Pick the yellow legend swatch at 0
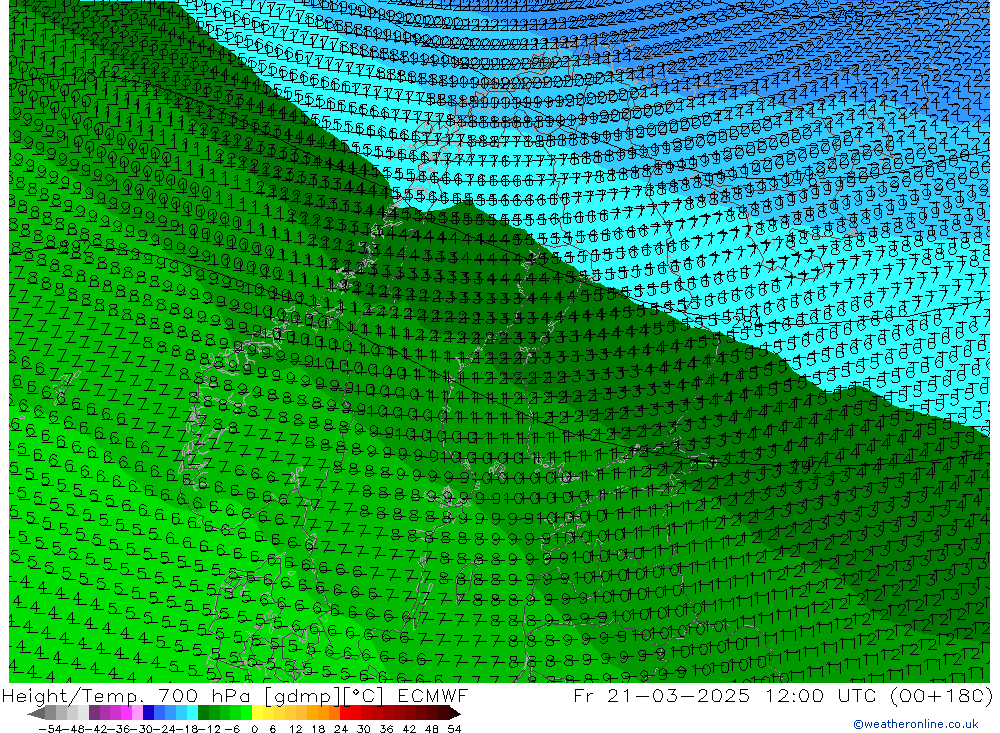The image size is (1000, 733). coord(258,713)
